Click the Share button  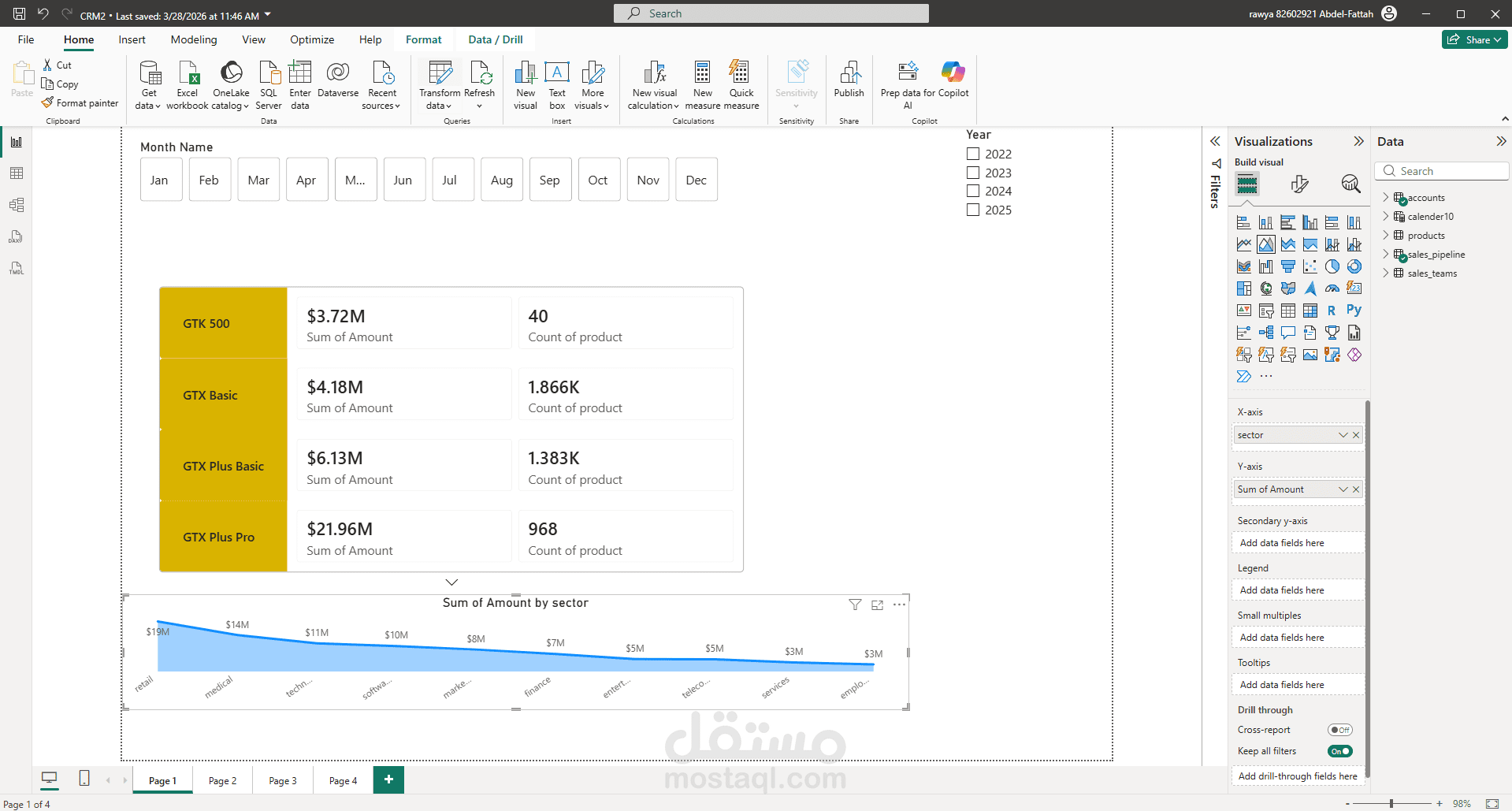[1474, 39]
